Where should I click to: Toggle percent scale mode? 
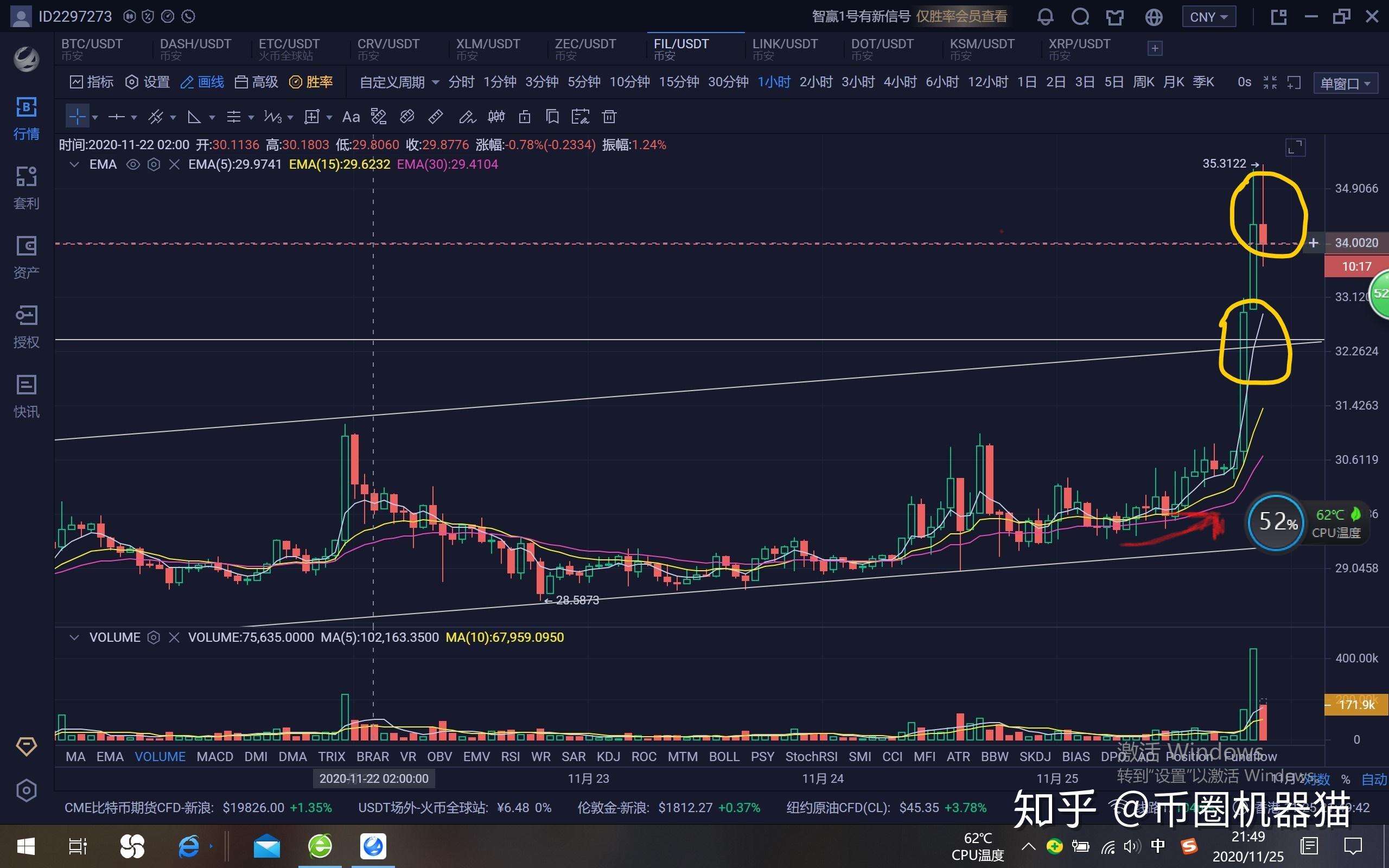(x=1346, y=779)
